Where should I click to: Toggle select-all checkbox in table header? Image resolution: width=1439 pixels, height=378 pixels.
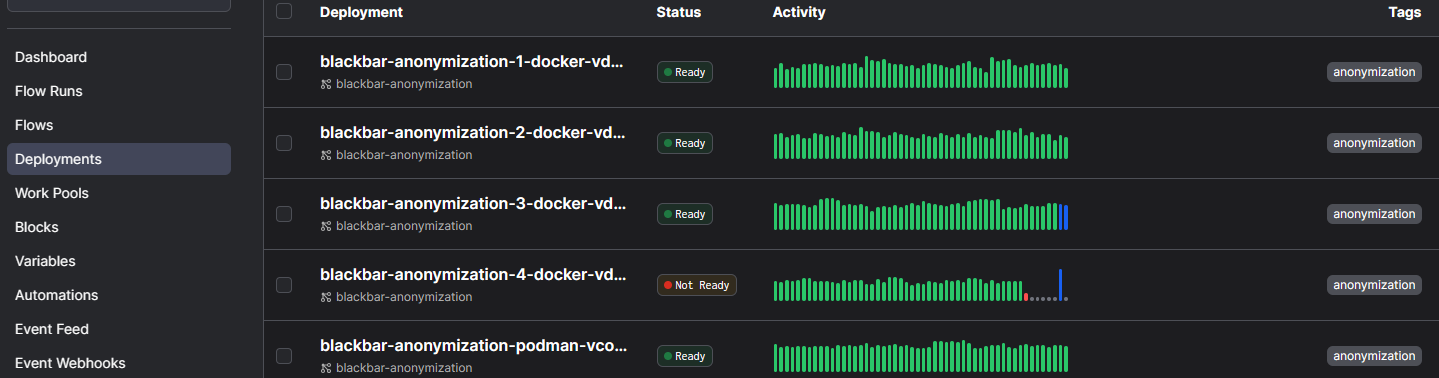point(284,11)
